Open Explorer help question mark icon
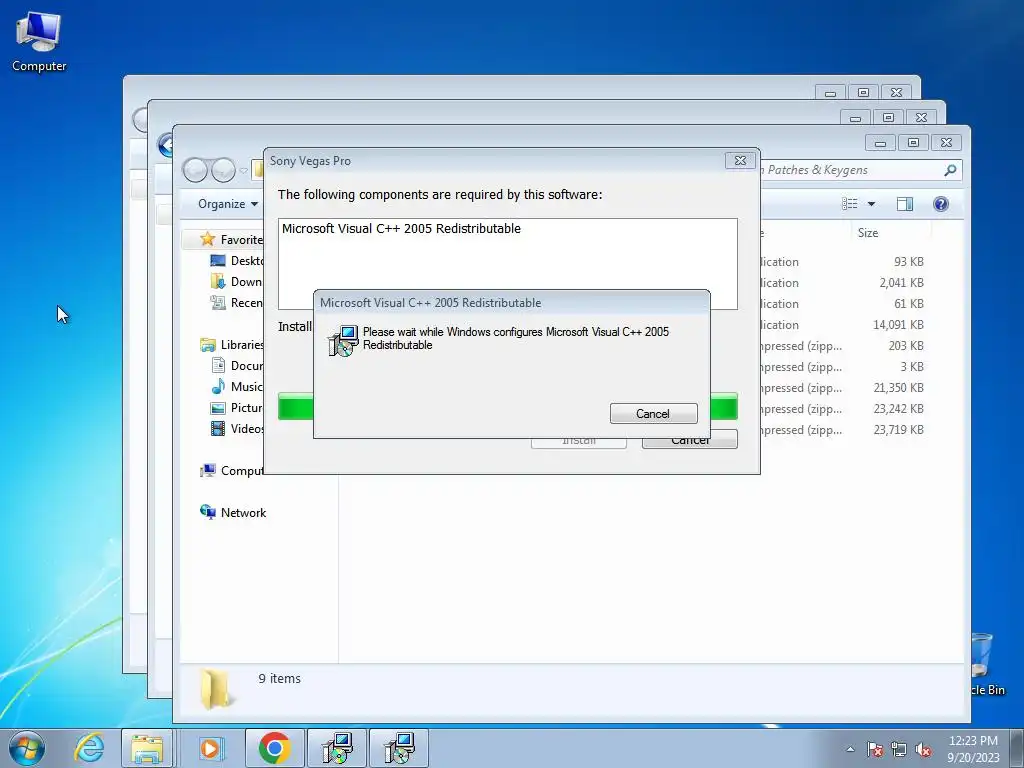 940,204
